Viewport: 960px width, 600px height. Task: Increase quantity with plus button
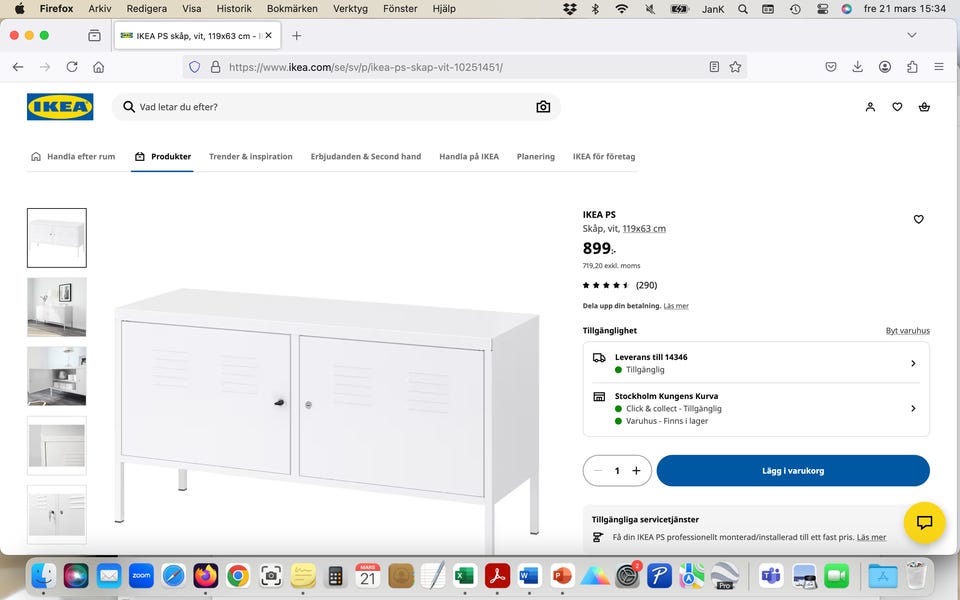636,470
